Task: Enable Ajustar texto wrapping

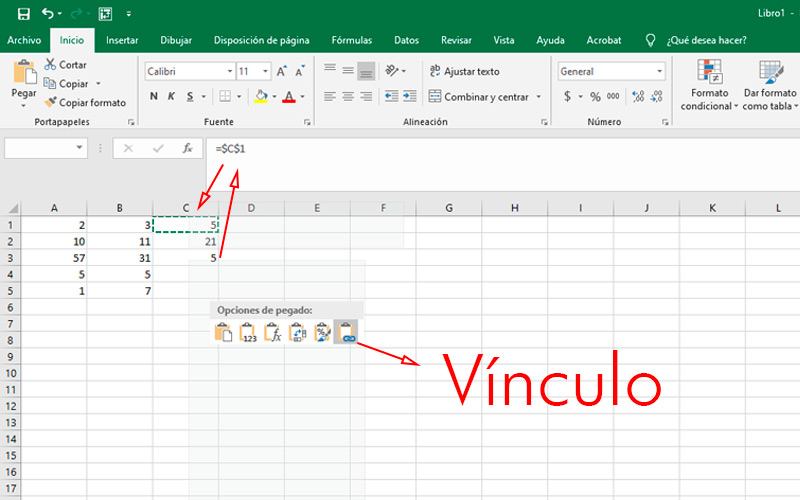Action: 465,71
